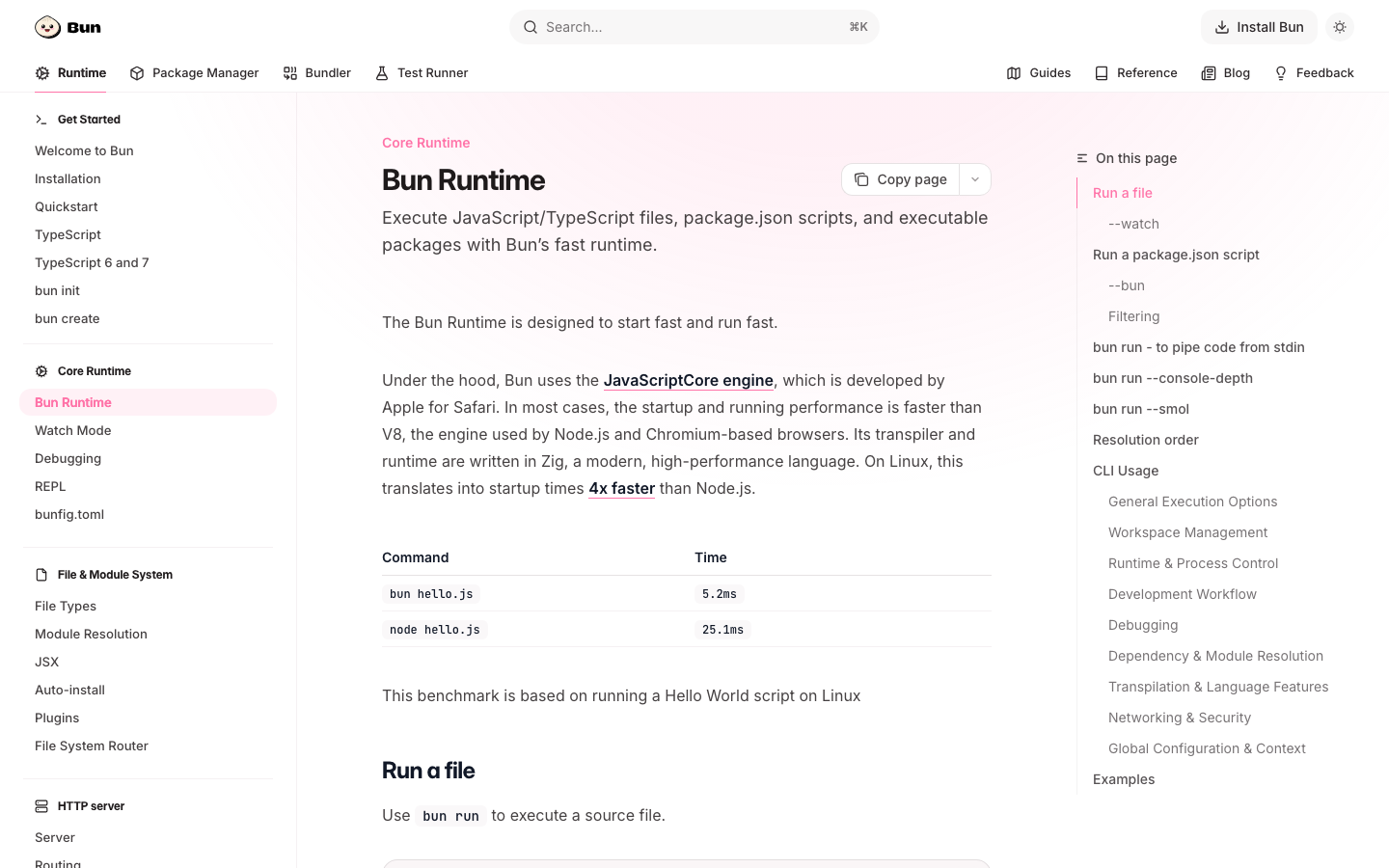Go to the Blog

1225,73
